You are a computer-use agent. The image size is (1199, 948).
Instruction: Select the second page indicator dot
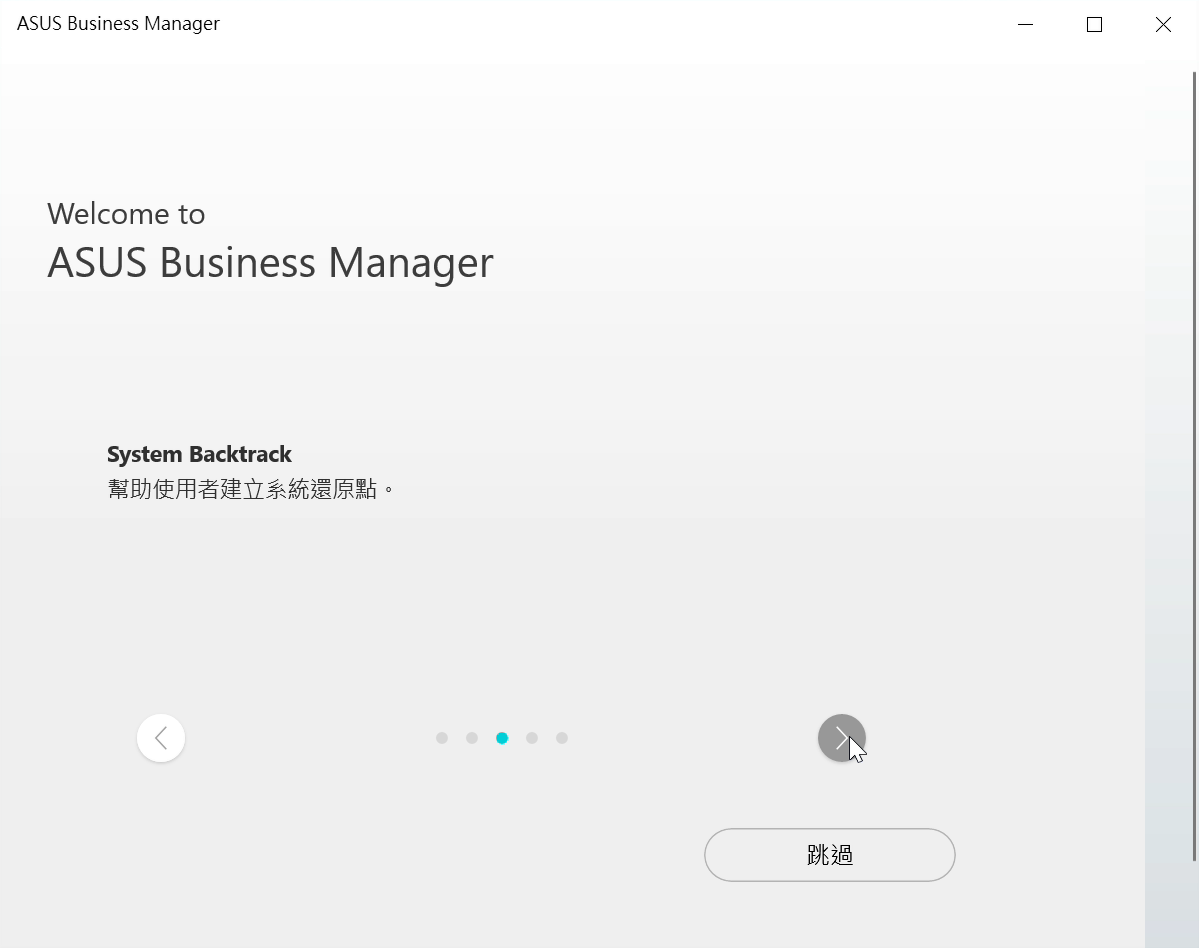(472, 738)
